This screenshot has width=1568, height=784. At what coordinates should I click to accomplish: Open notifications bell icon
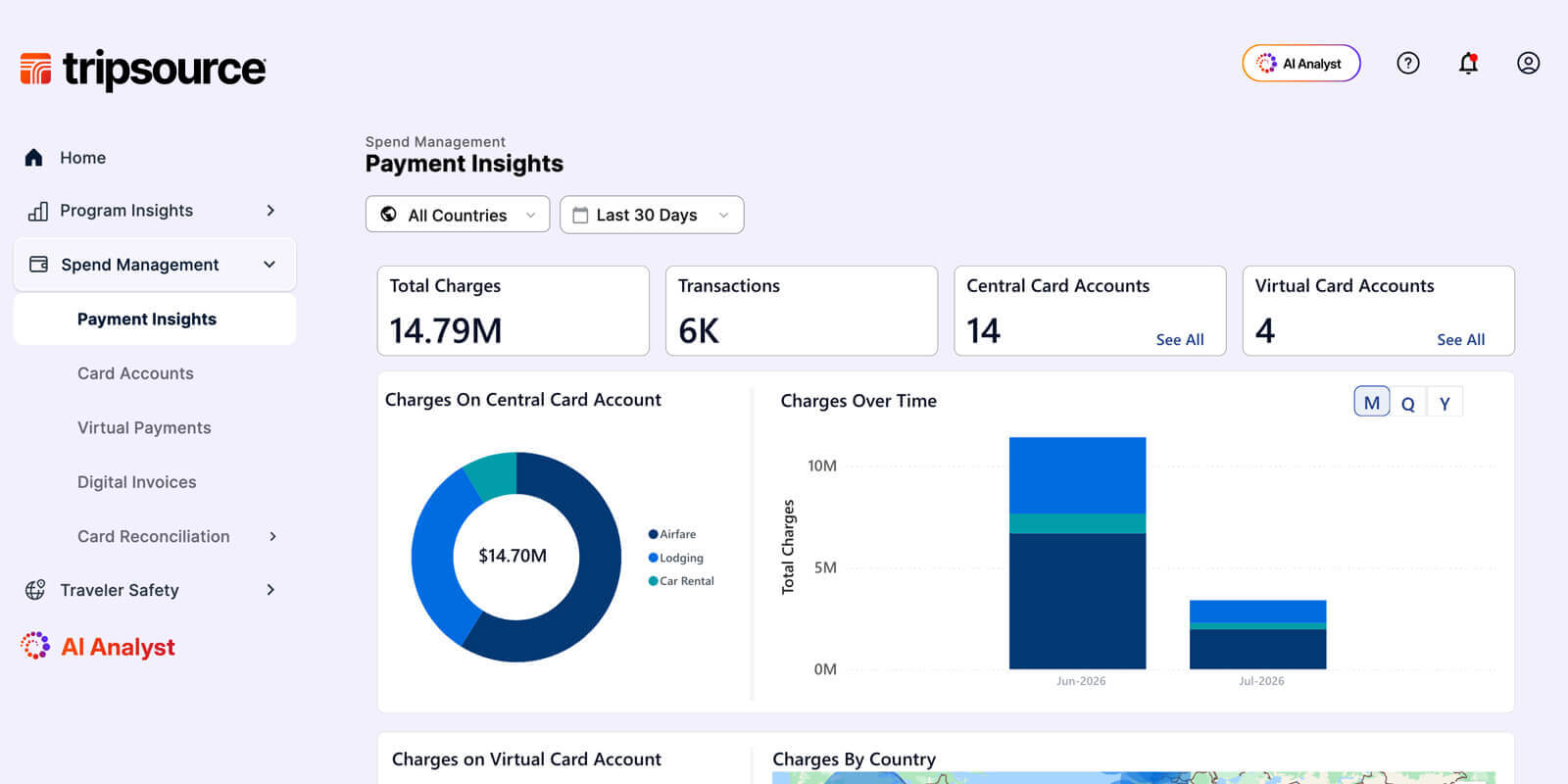click(1468, 64)
